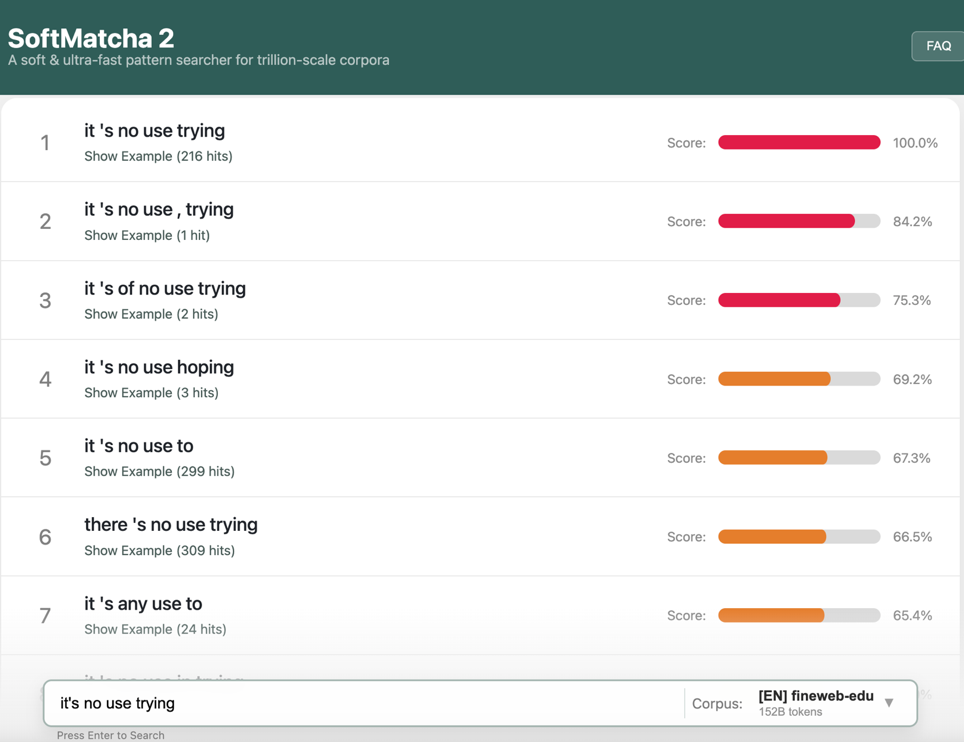The height and width of the screenshot is (742, 964).
Task: Show examples for 'it 's of no use trying'
Action: 151,314
